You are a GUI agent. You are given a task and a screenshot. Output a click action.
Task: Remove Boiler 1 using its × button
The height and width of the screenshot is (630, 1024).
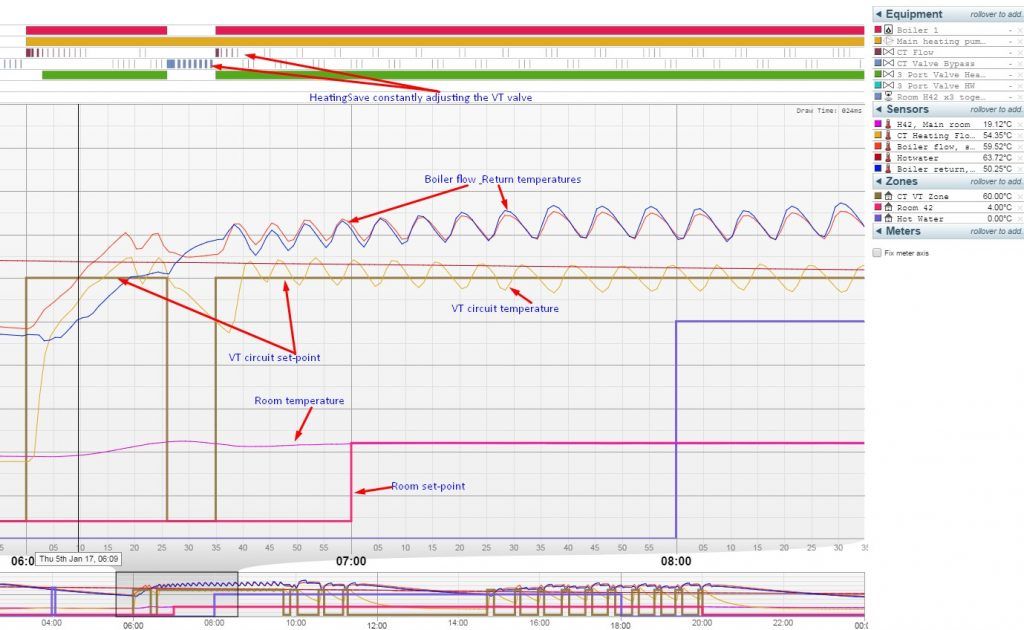coord(1019,28)
